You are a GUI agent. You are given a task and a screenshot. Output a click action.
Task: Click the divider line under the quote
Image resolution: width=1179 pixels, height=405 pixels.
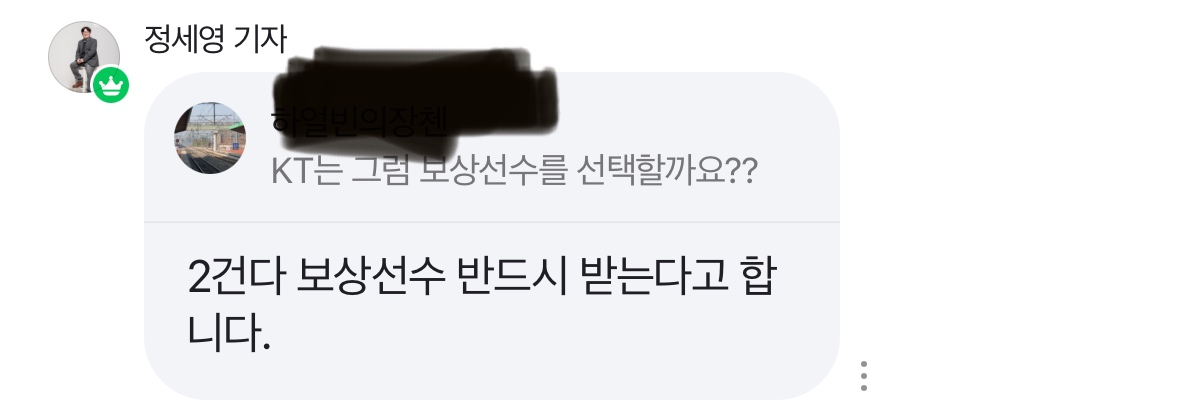(x=492, y=222)
